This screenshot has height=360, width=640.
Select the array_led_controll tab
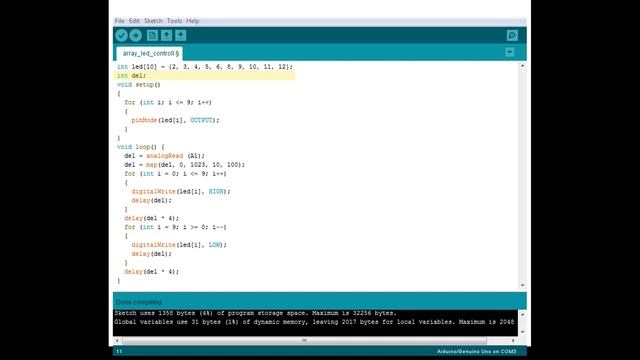(150, 53)
